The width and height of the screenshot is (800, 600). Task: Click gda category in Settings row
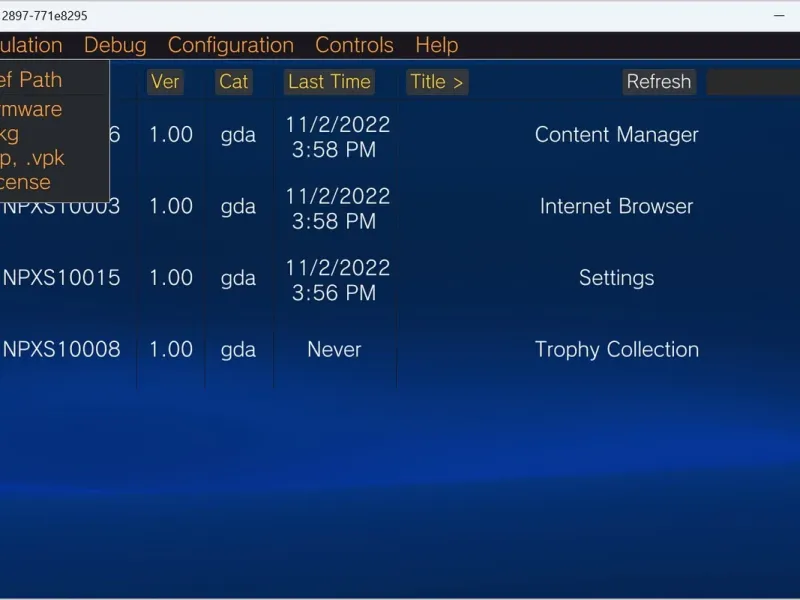click(238, 279)
